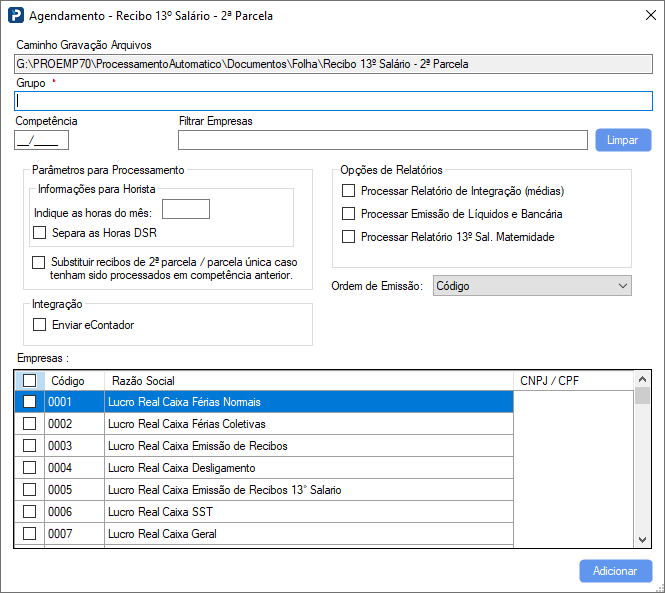Sort by Razão Social column header
The width and height of the screenshot is (665, 593).
[308, 380]
